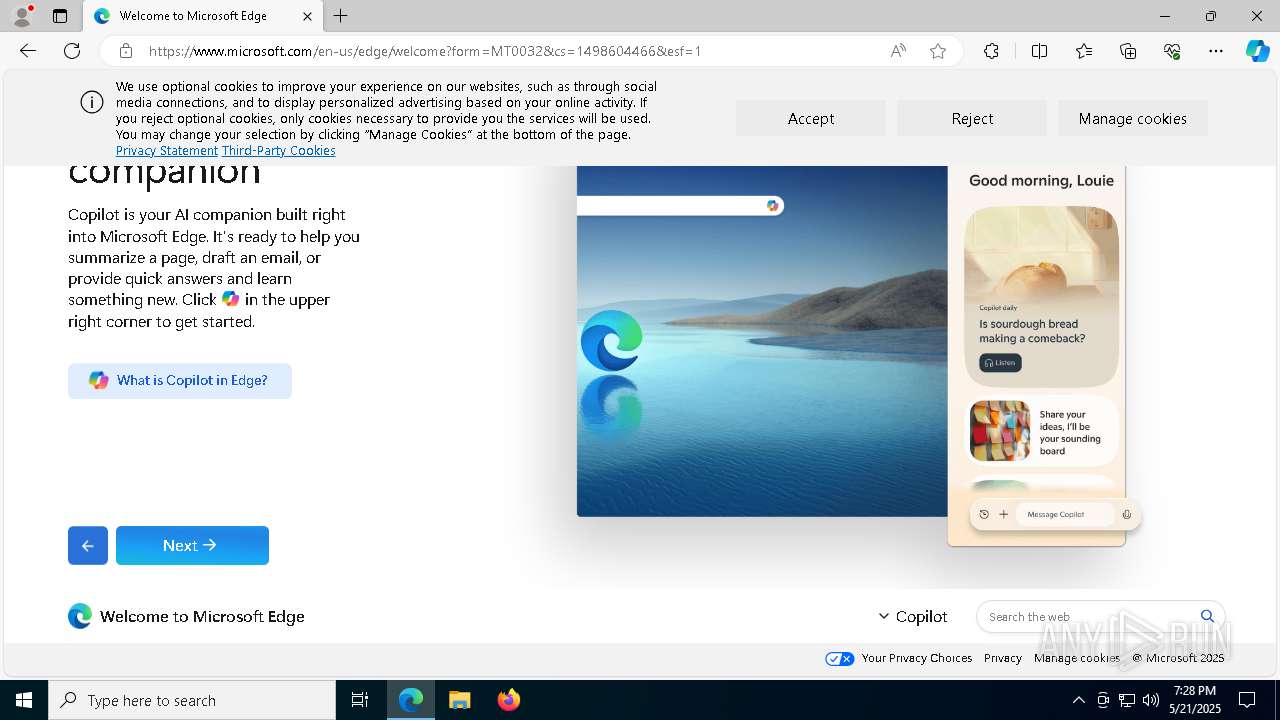The width and height of the screenshot is (1280, 720).
Task: Open Manage cookies in banner
Action: coord(1133,118)
